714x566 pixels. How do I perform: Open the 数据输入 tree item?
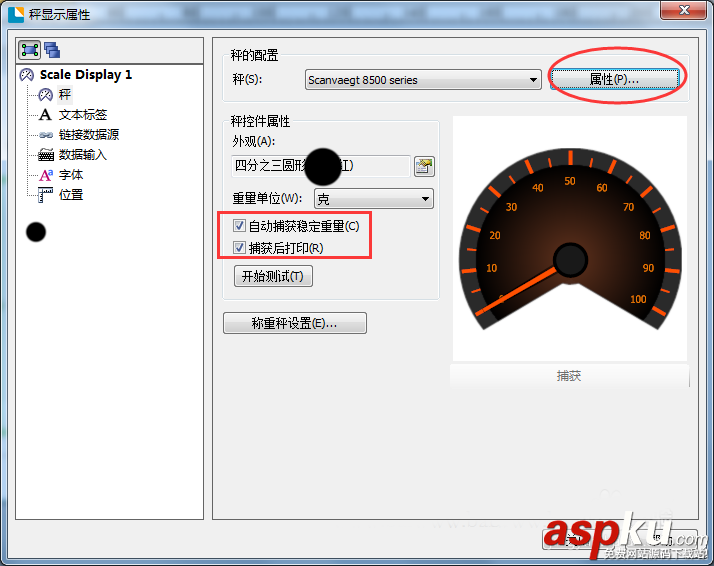pos(82,155)
